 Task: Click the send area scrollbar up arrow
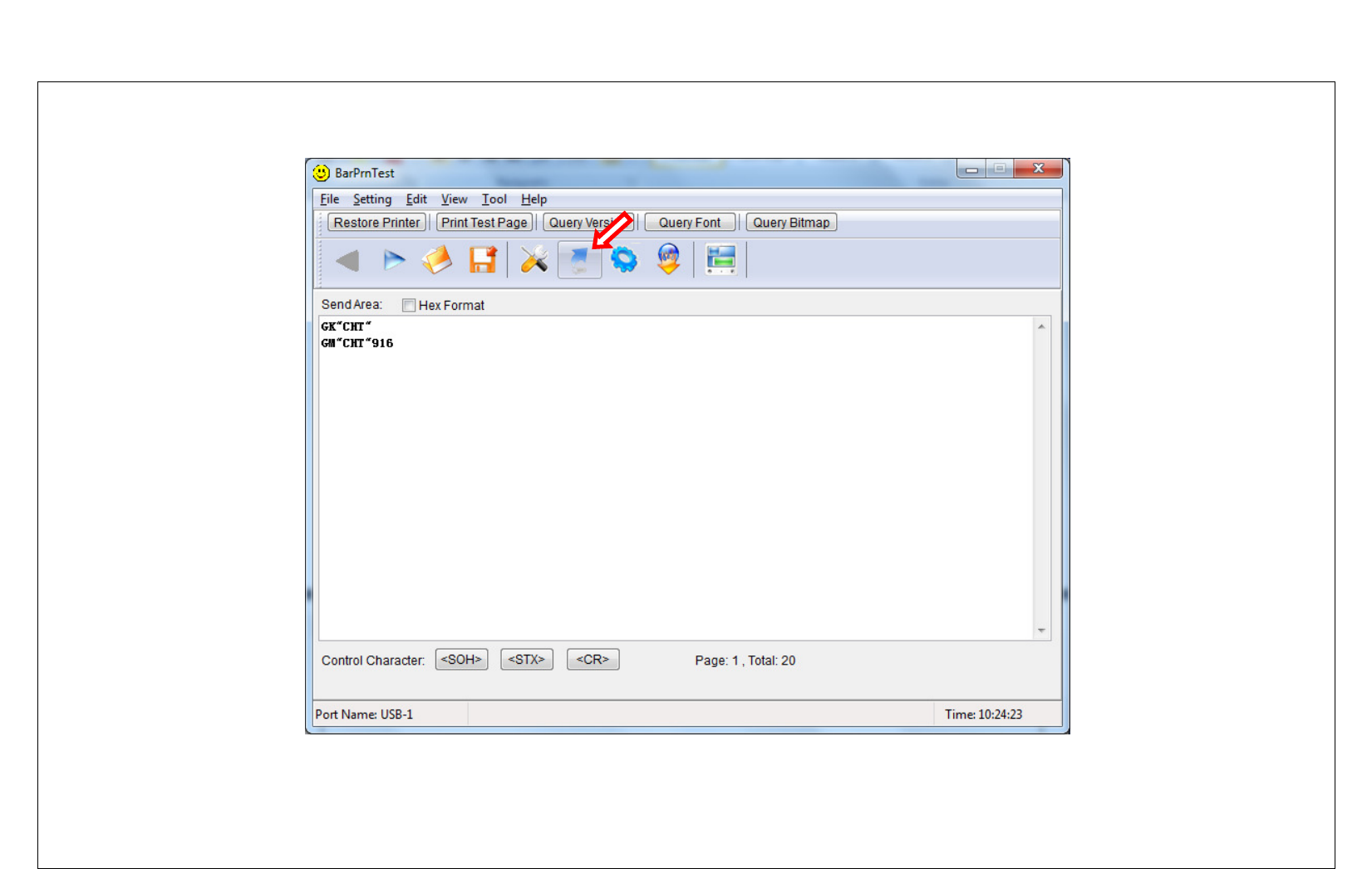coord(1041,326)
